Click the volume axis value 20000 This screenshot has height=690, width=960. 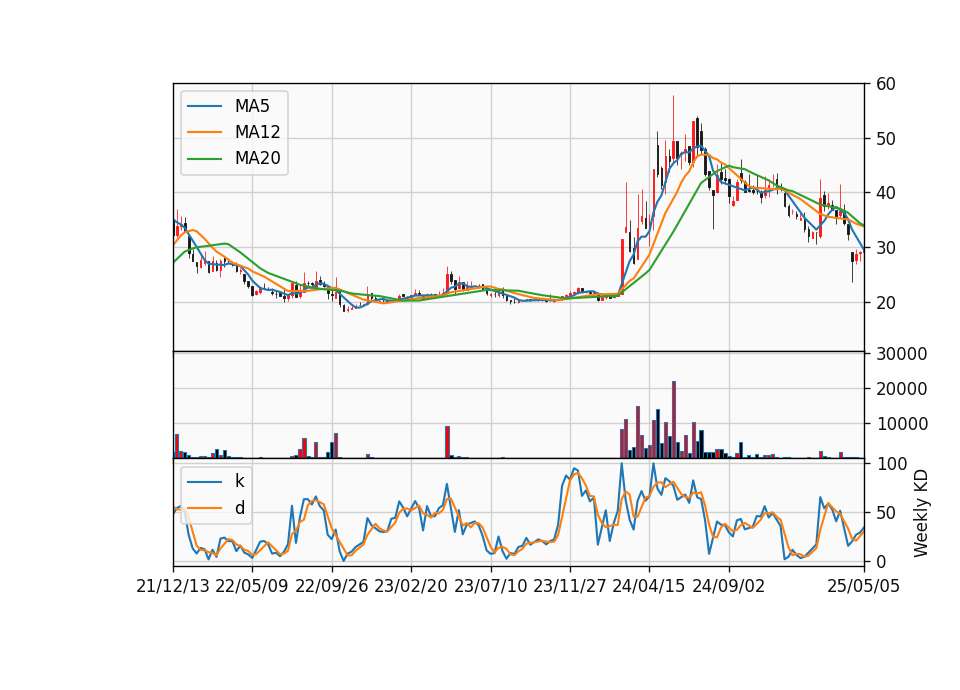point(901,389)
